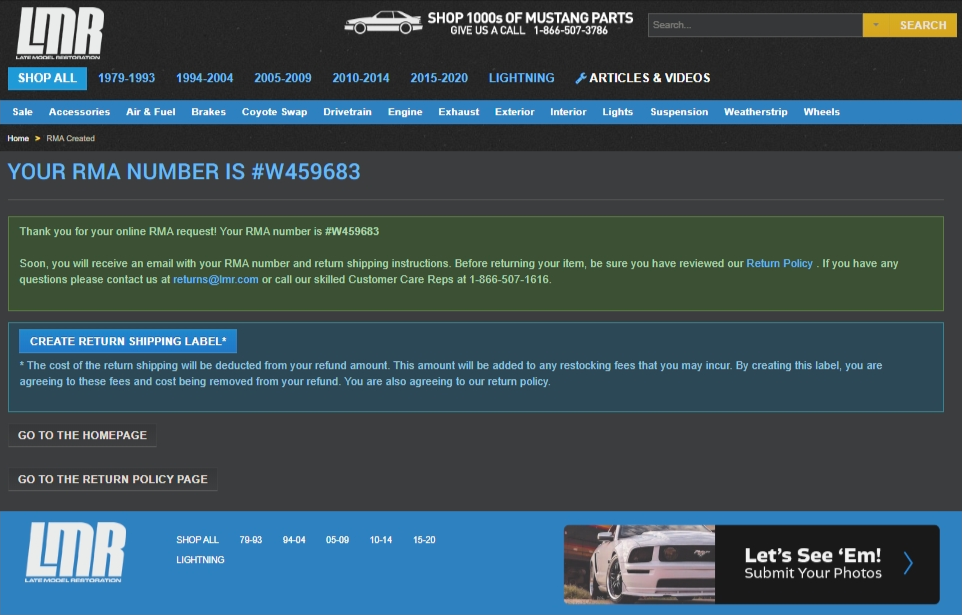Expand the SHOP ALL menu
This screenshot has height=615, width=962.
[46, 77]
